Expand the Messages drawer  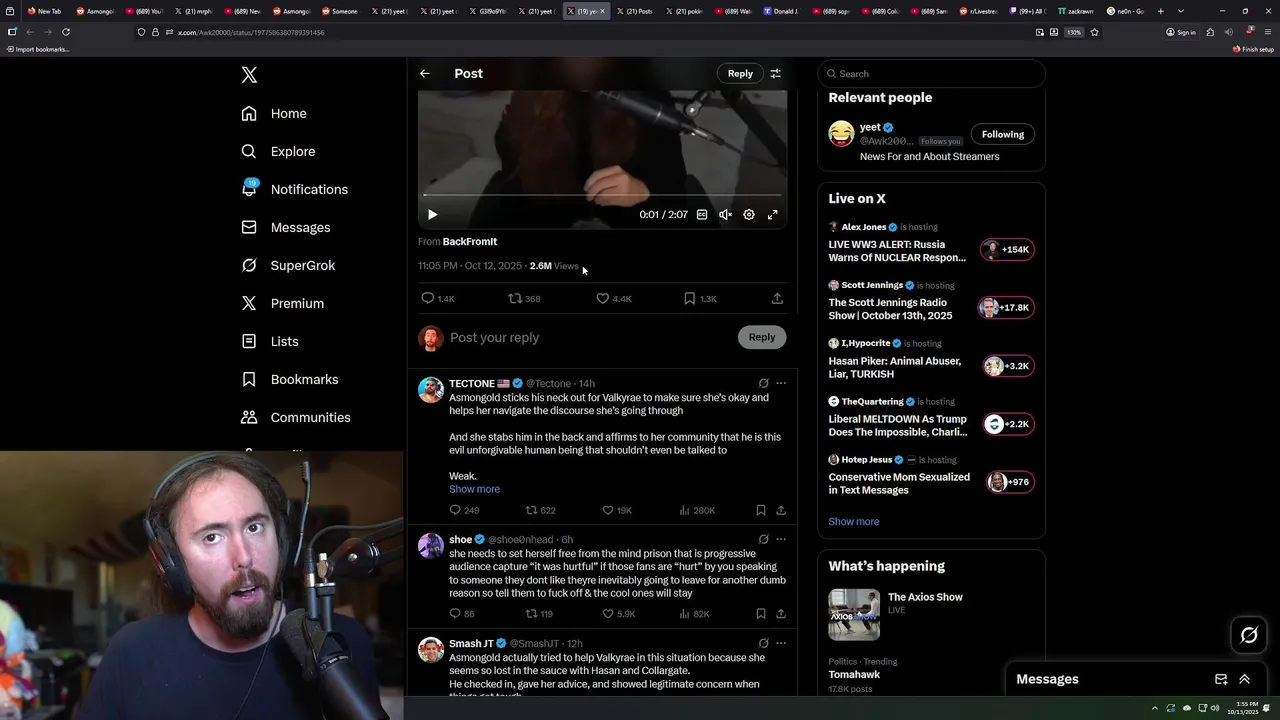(x=1245, y=679)
